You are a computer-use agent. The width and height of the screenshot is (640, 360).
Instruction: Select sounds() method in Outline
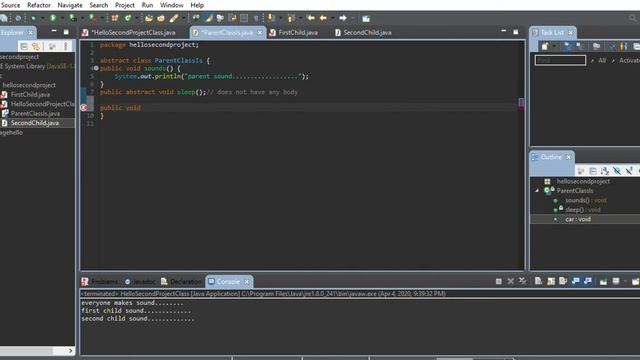click(x=585, y=200)
